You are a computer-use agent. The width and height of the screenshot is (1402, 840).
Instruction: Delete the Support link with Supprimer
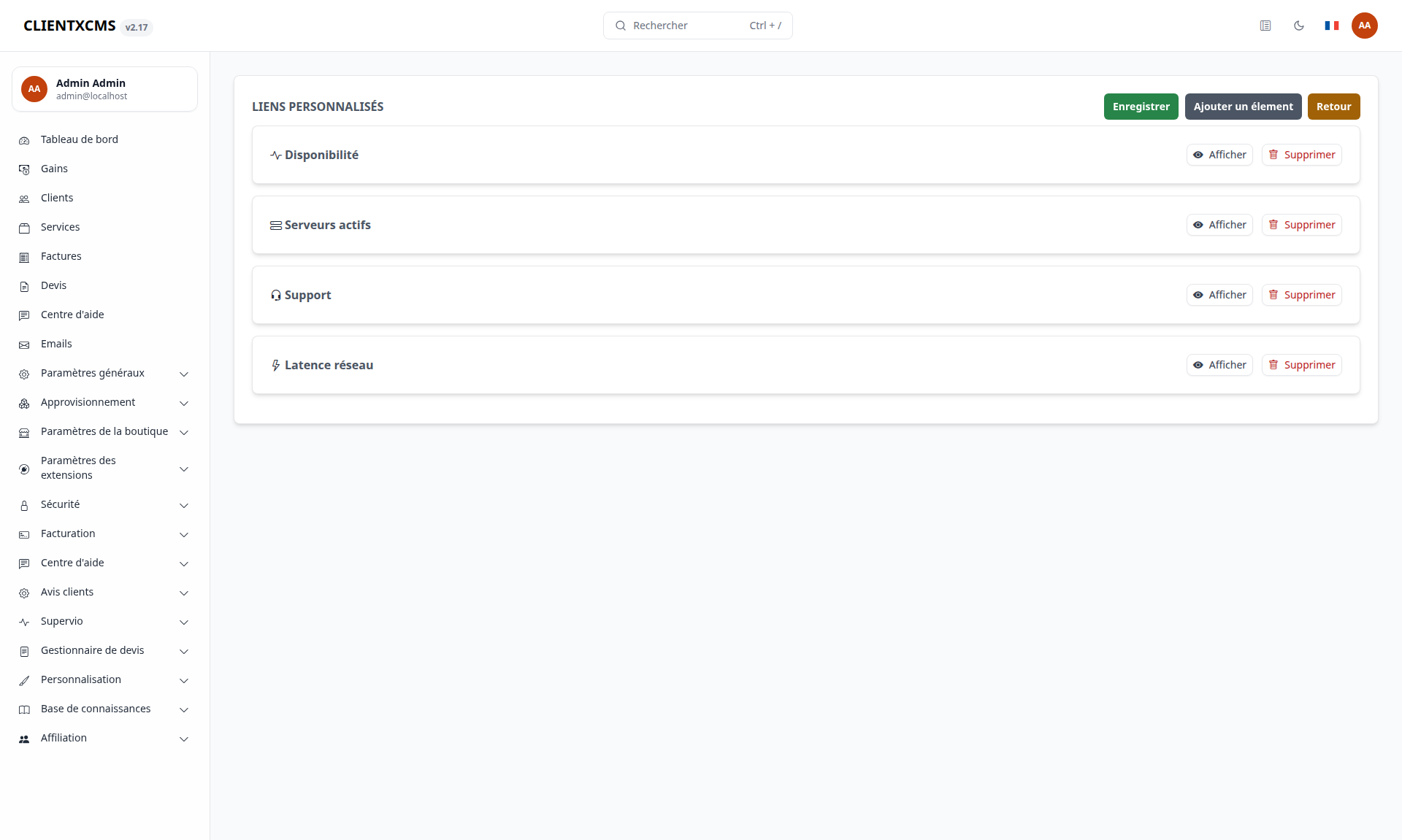pos(1301,295)
